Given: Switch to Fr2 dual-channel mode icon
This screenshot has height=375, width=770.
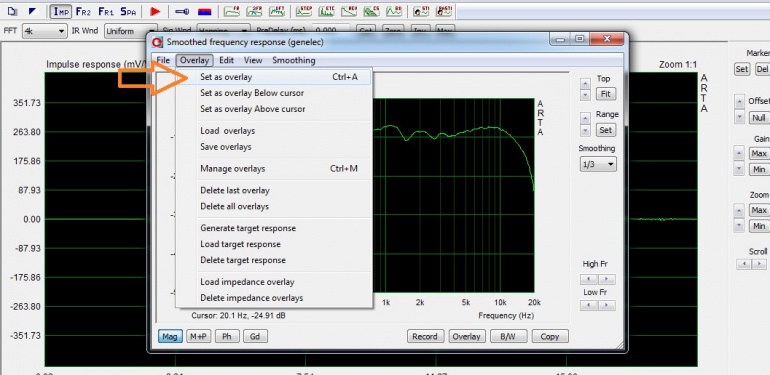Looking at the screenshot, I should click(83, 11).
